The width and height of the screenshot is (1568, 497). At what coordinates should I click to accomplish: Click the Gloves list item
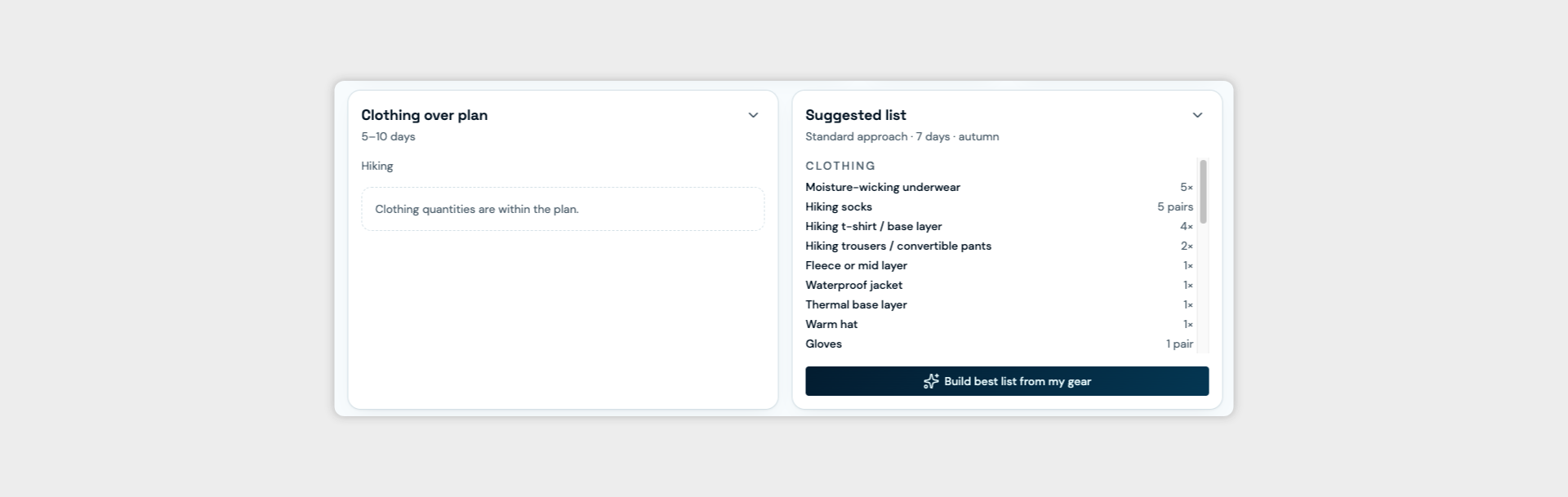[999, 344]
